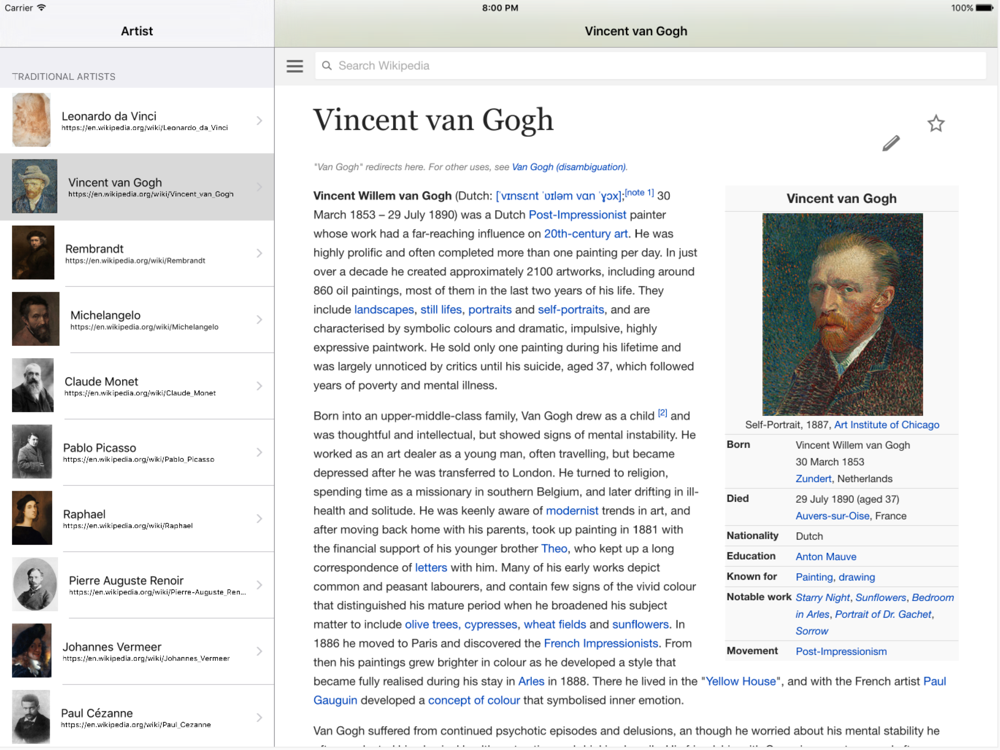Select Claude Monet photo thumbnail
Screen dimensions: 1000x750
33,385
